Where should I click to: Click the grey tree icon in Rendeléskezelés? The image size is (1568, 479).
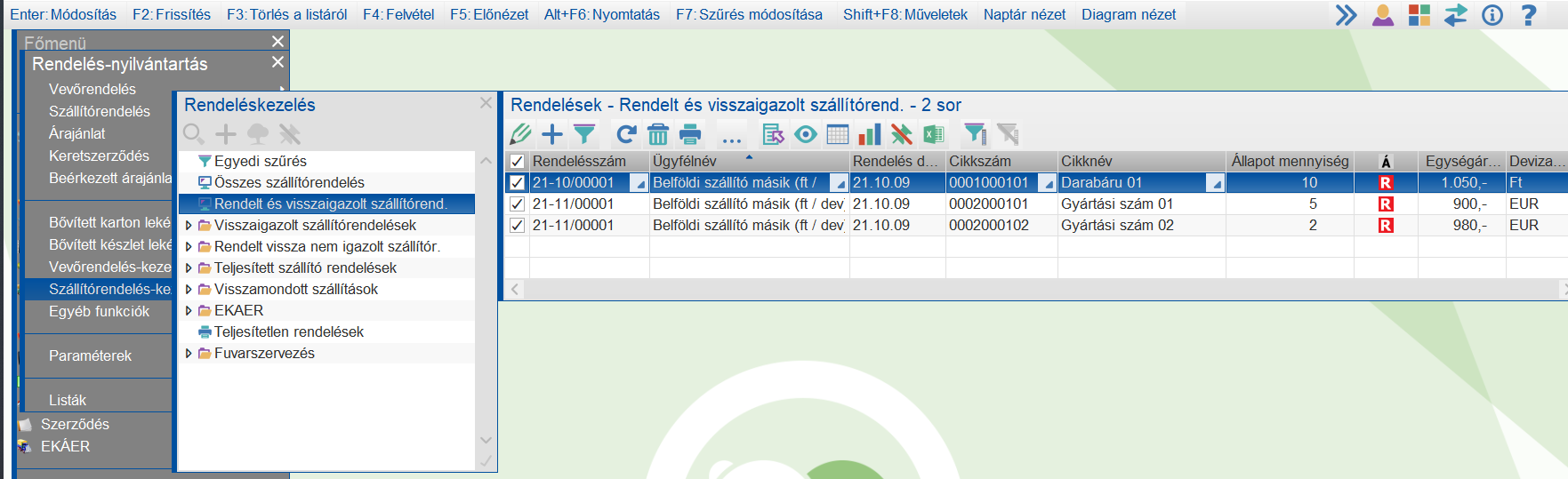click(x=258, y=134)
